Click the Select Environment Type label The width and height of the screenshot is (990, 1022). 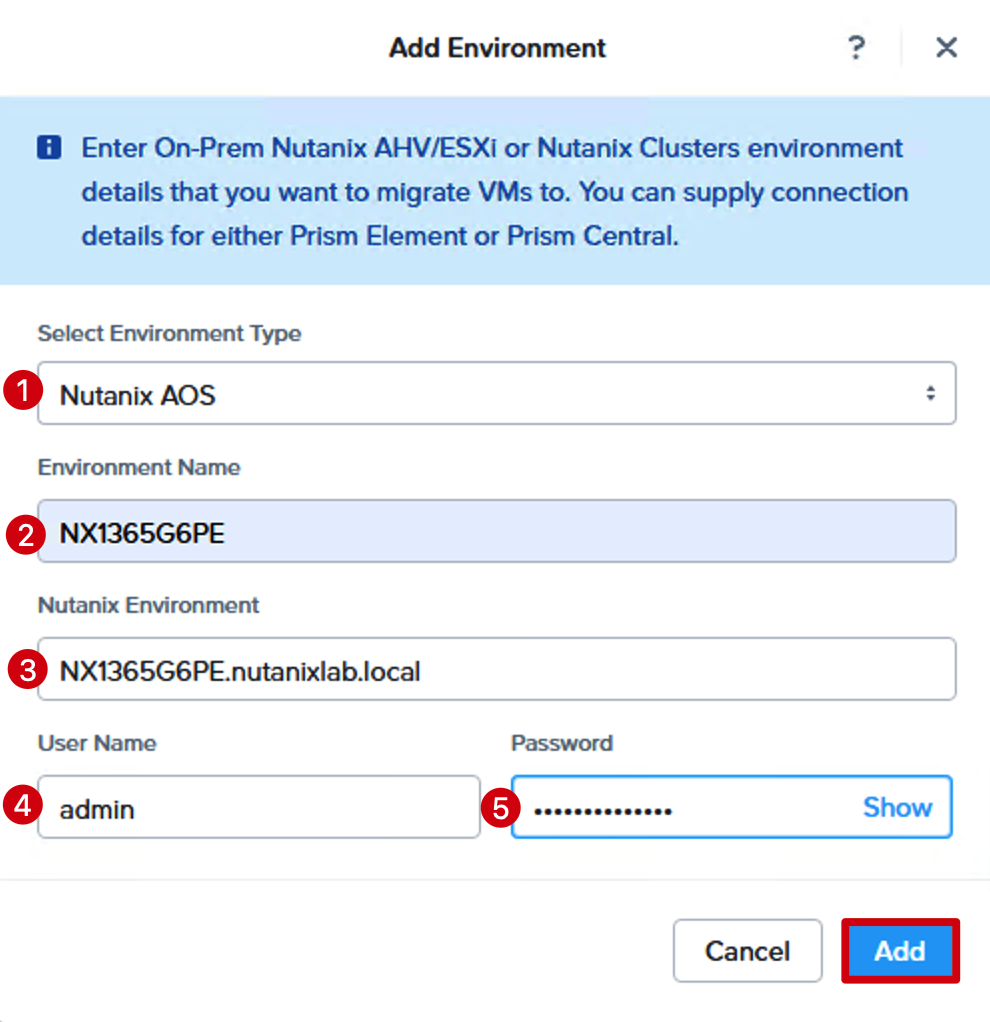click(x=169, y=334)
